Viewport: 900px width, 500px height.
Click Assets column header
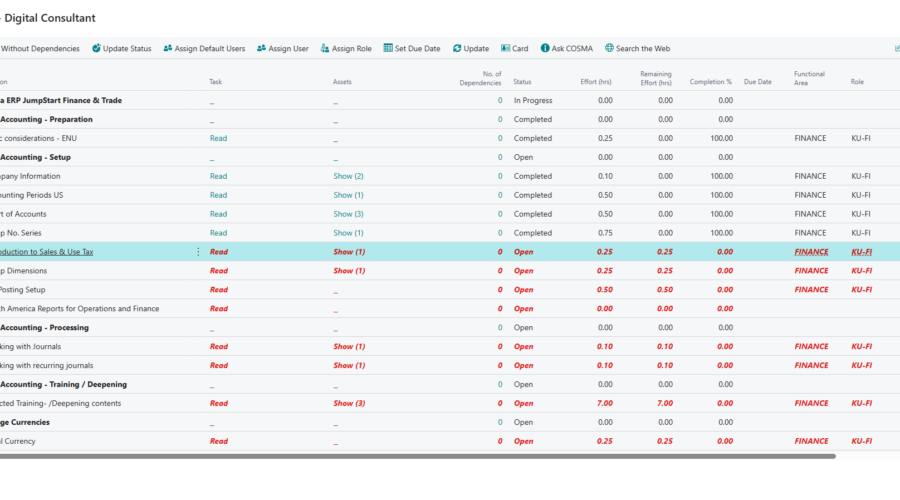tap(342, 82)
